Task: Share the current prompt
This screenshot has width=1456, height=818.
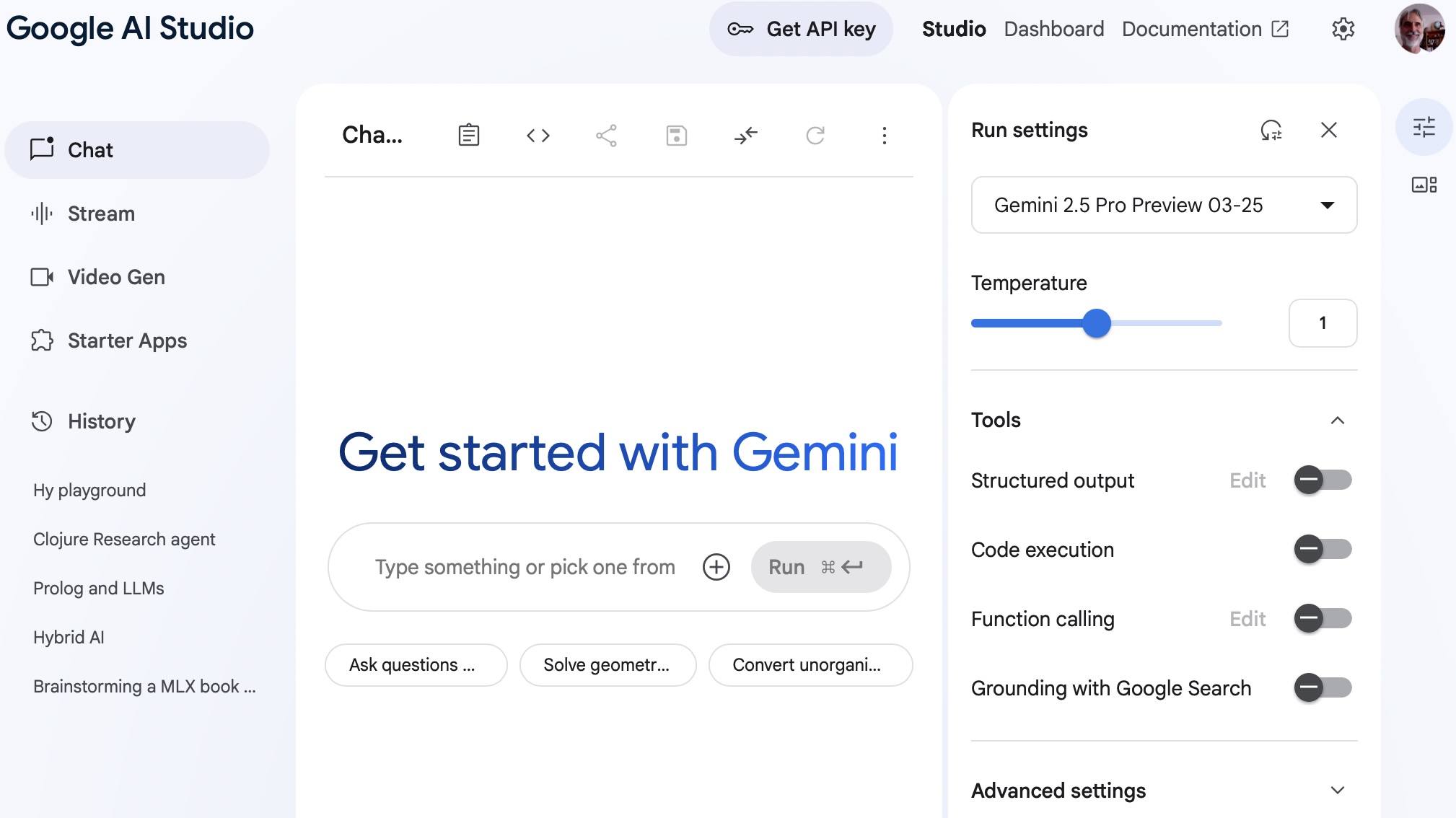Action: (606, 135)
